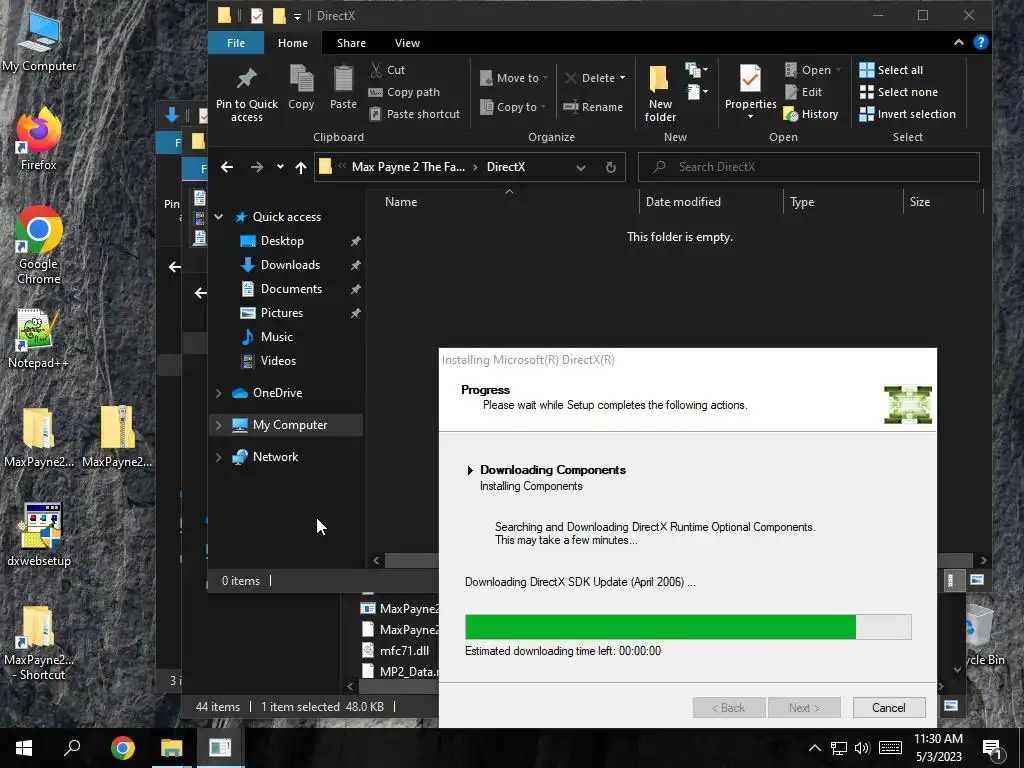The width and height of the screenshot is (1024, 768).
Task: Expand the OneDrive tree node
Action: pyautogui.click(x=219, y=392)
